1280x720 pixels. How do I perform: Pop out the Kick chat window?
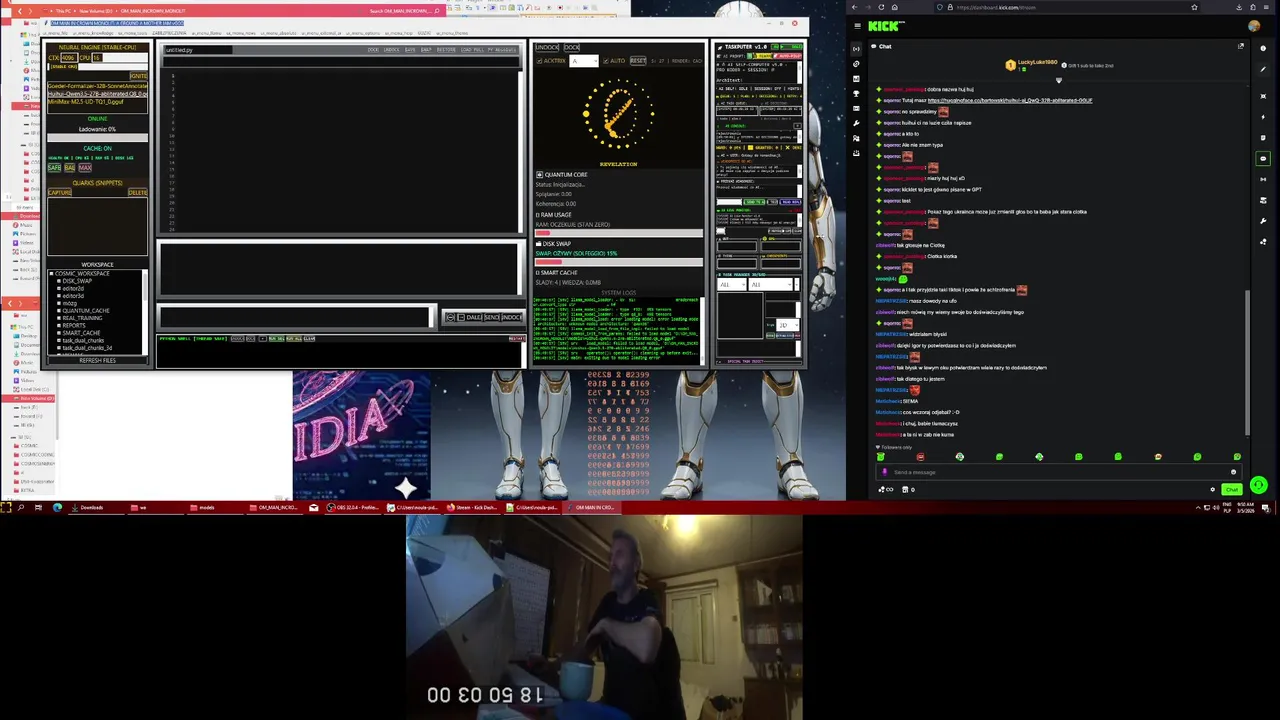pyautogui.click(x=1241, y=46)
